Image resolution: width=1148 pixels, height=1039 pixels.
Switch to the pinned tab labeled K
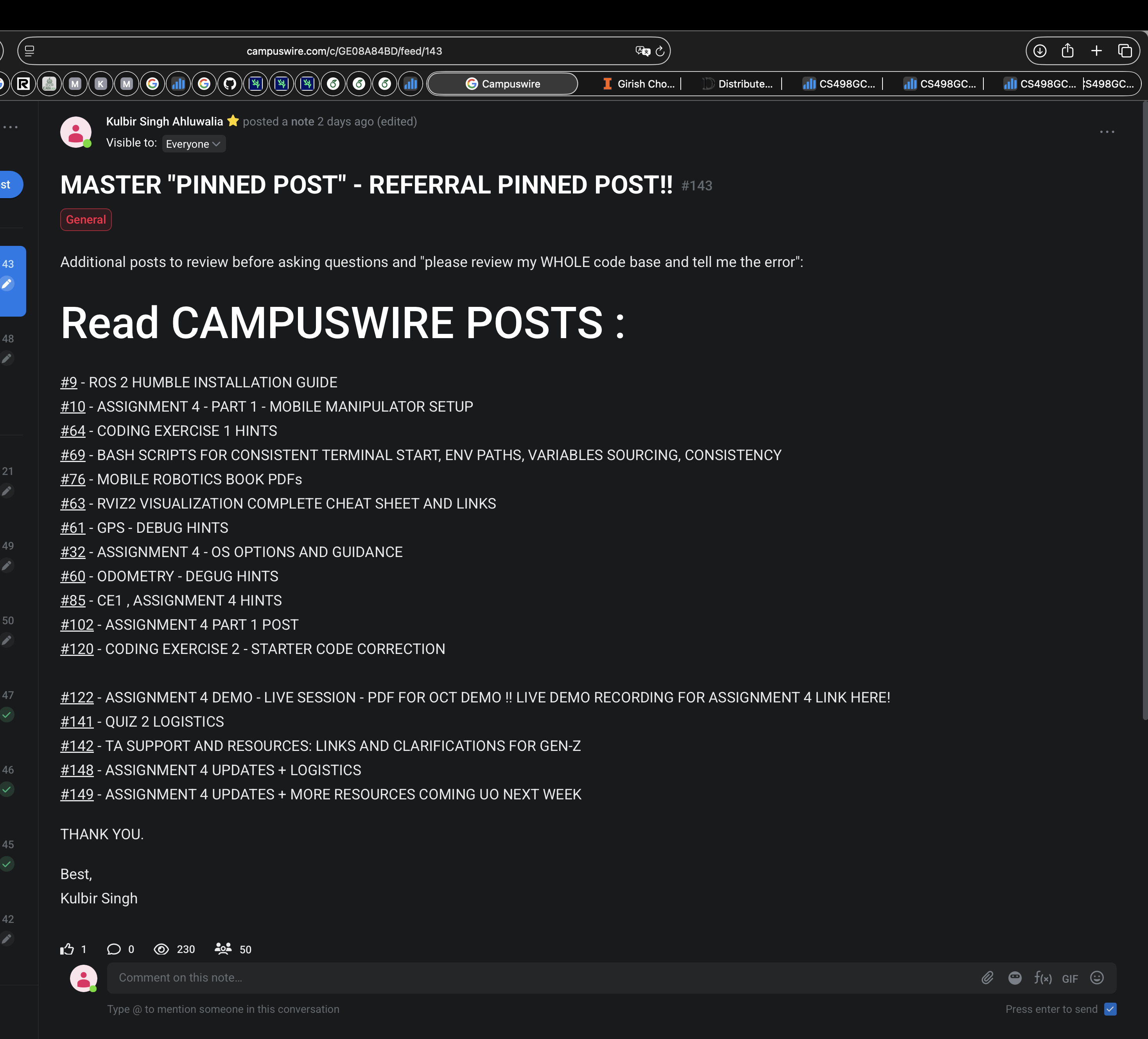(x=101, y=84)
